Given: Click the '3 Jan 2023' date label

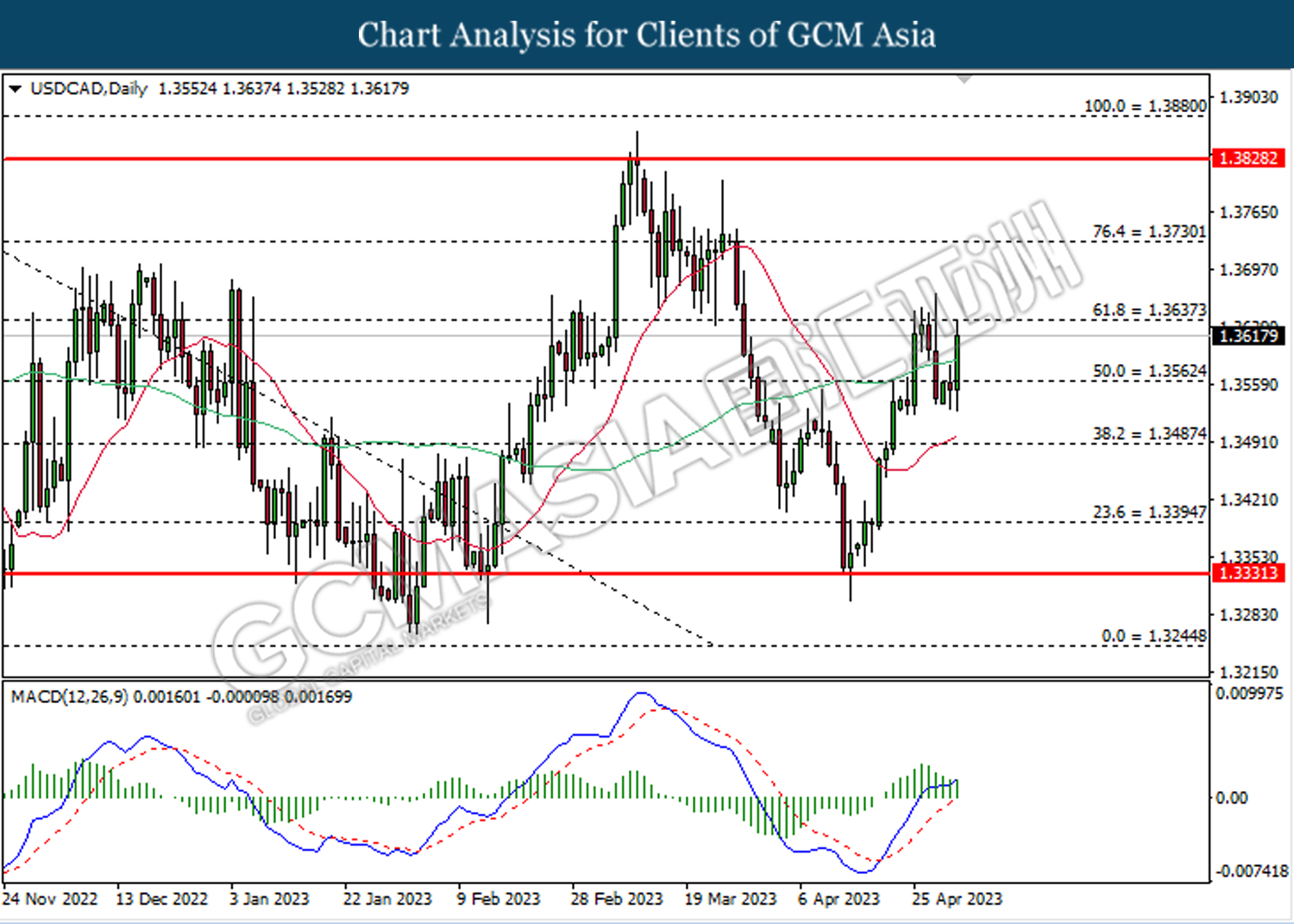Looking at the screenshot, I should 269,899.
